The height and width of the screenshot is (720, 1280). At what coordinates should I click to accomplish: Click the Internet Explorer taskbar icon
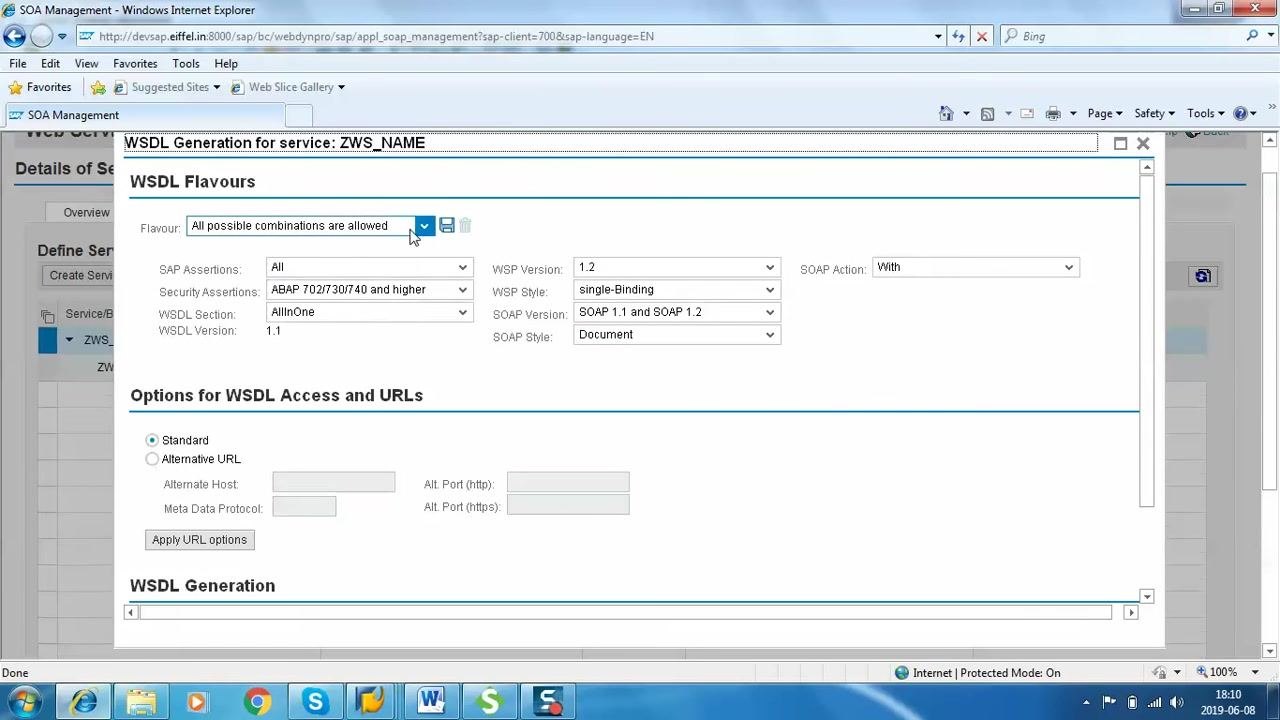83,702
